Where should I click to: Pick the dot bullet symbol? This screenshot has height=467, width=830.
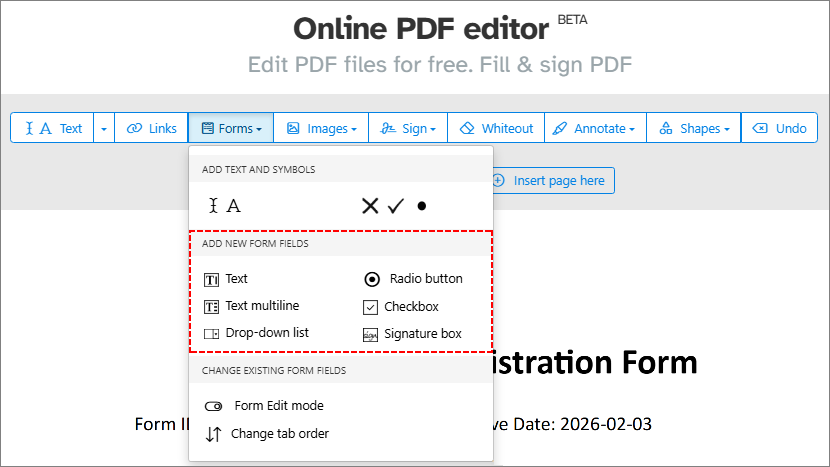point(421,206)
